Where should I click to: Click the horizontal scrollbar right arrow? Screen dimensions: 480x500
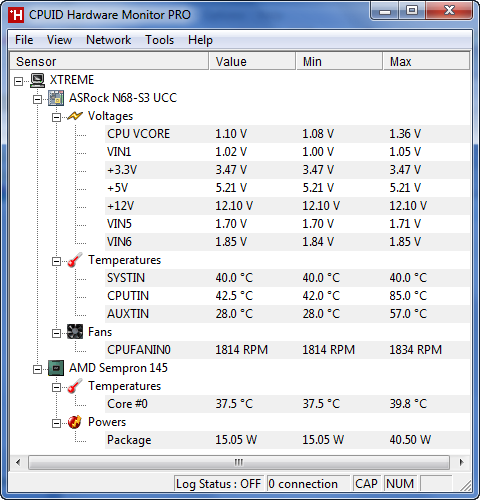462,462
